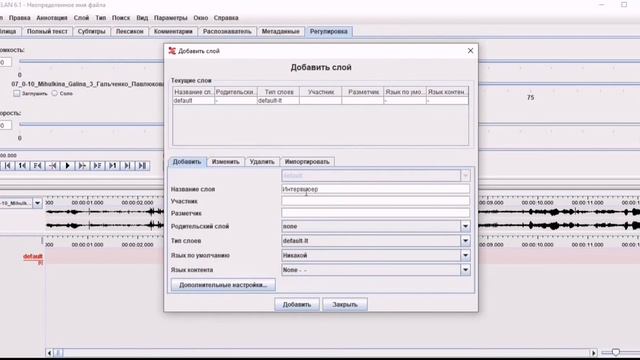Screen dimensions: 640x360
Task: Select the Регулировка tab
Action: point(329,31)
